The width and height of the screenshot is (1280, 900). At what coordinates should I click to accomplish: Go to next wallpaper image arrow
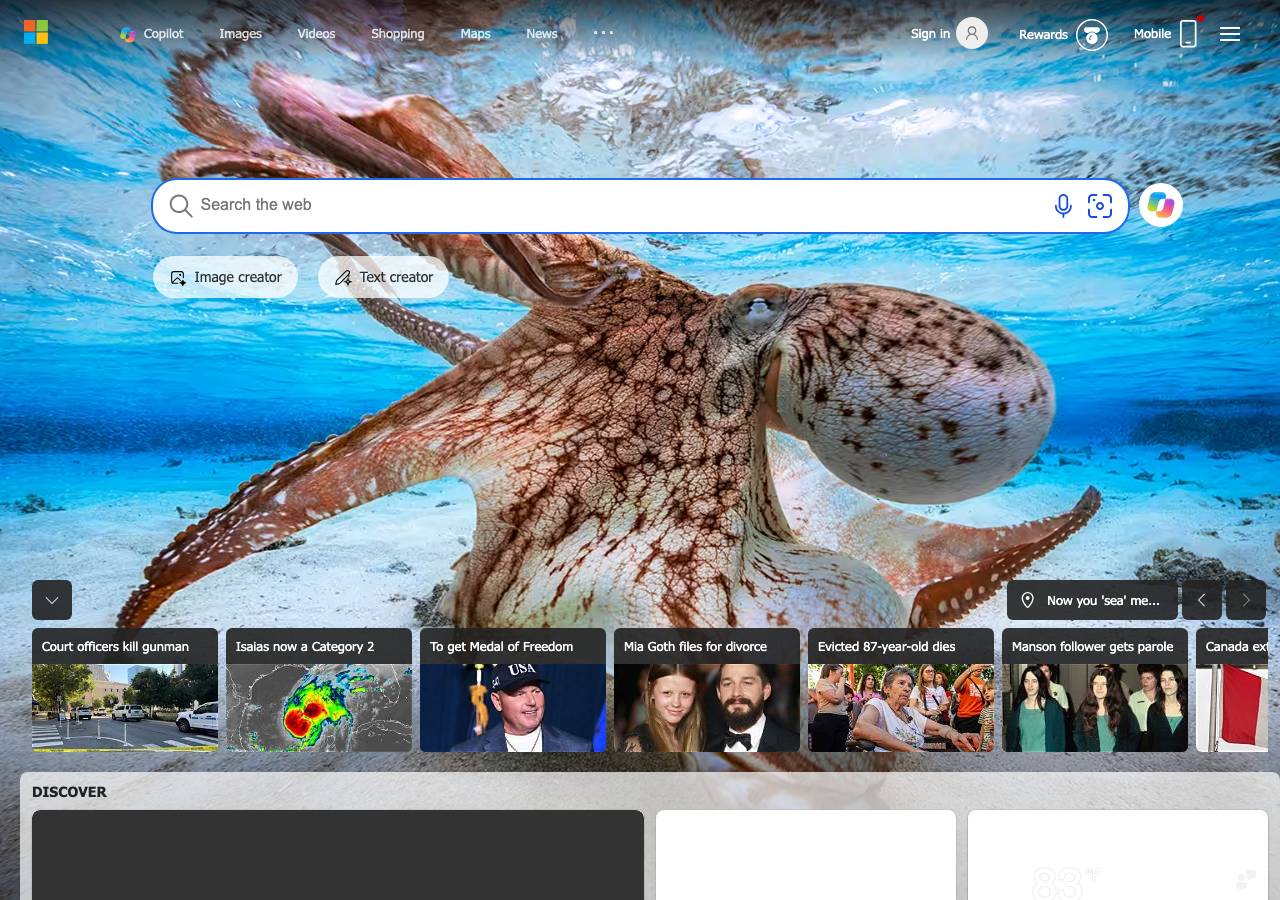[1246, 600]
